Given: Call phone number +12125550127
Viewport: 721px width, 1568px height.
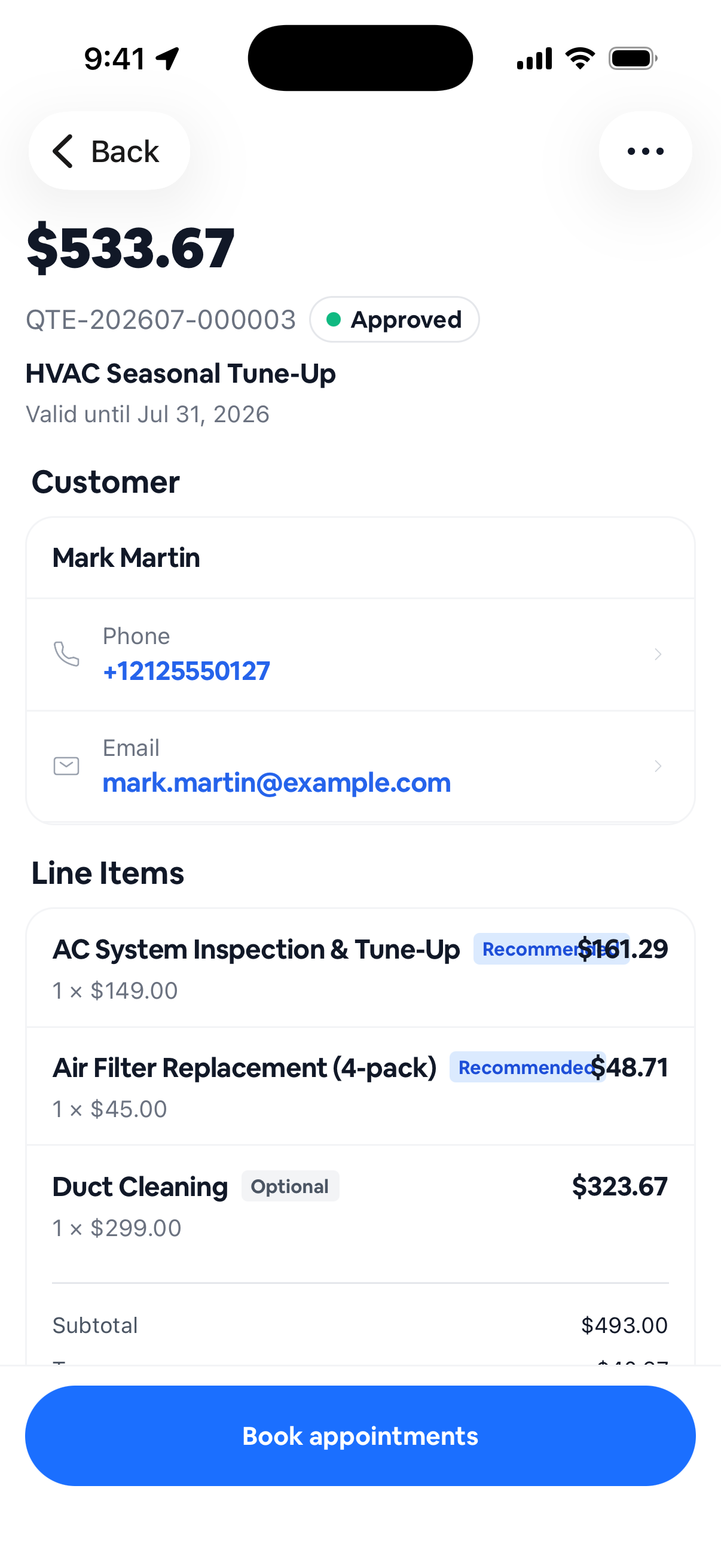Looking at the screenshot, I should [x=186, y=671].
